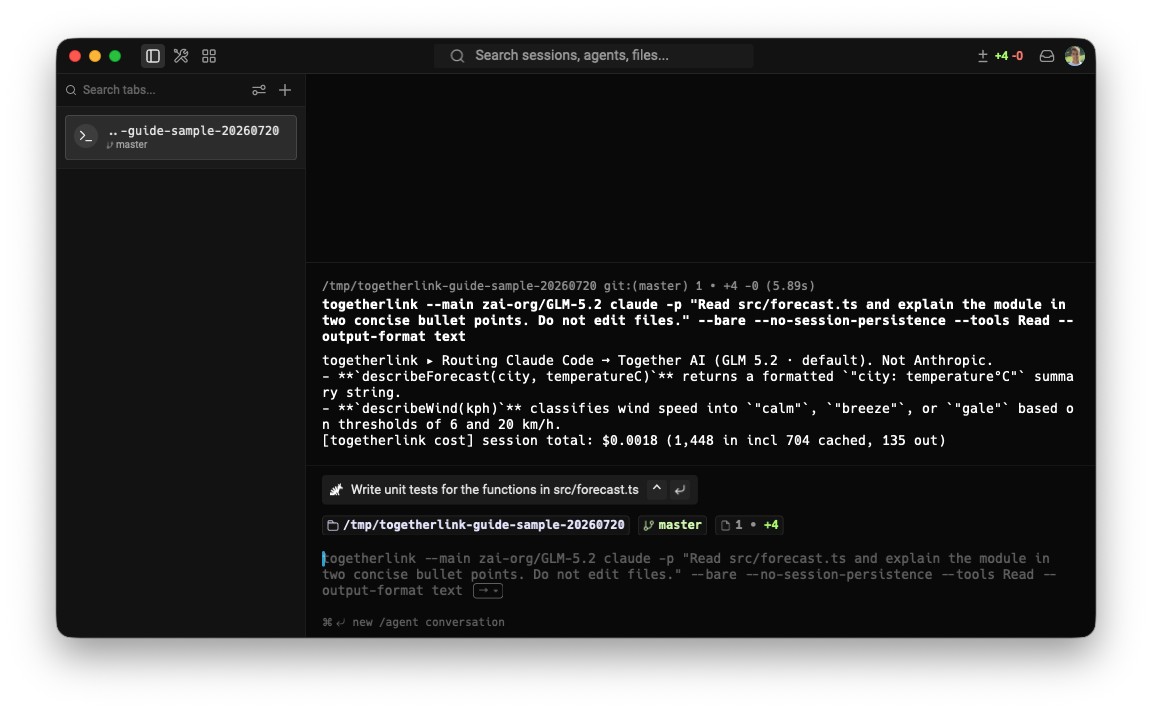Open the inbox notifications icon
The height and width of the screenshot is (712, 1152).
pyautogui.click(x=1046, y=56)
